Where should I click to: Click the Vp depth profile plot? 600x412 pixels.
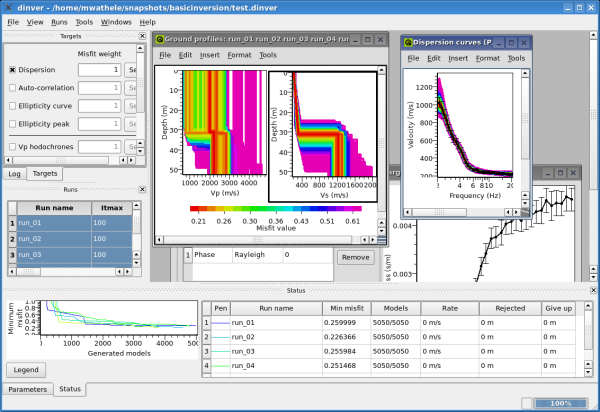pos(225,122)
